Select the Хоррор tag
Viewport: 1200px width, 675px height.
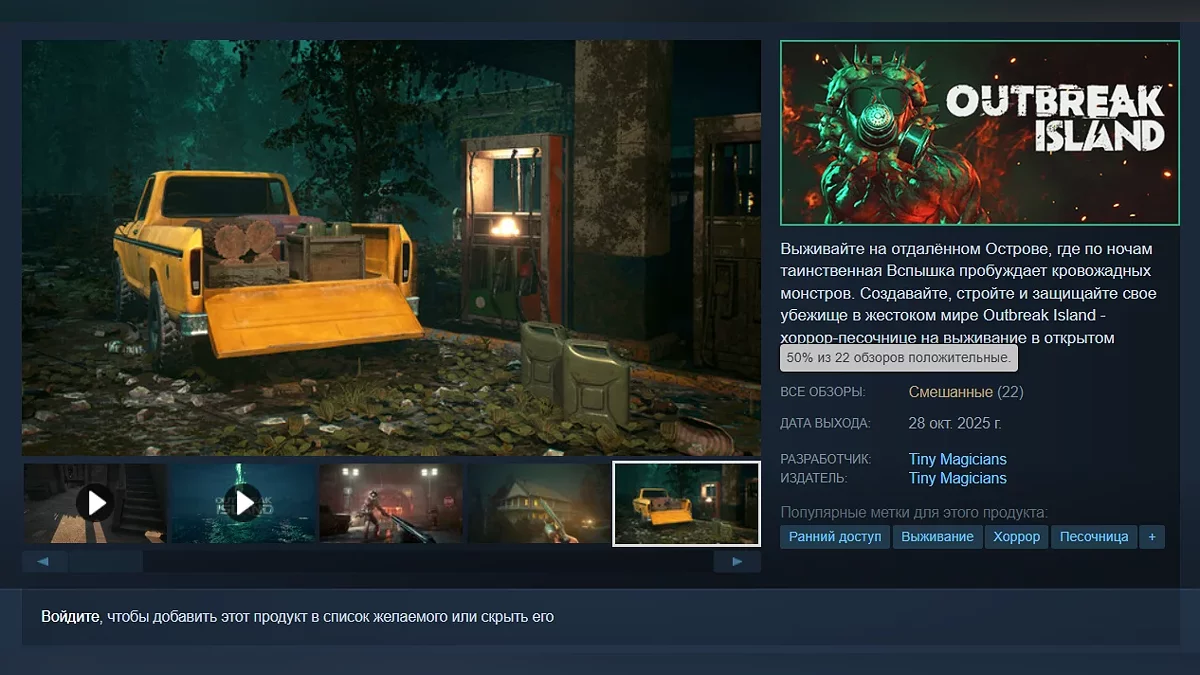(1016, 537)
